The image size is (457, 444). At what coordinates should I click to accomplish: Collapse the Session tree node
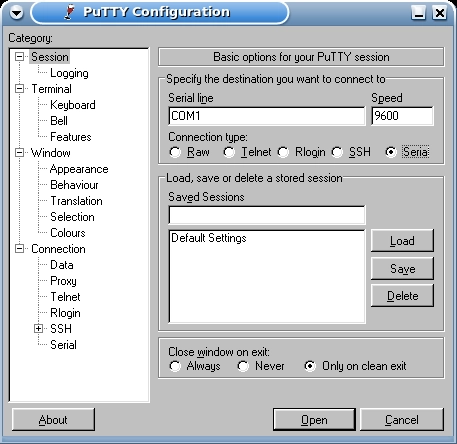(19, 57)
